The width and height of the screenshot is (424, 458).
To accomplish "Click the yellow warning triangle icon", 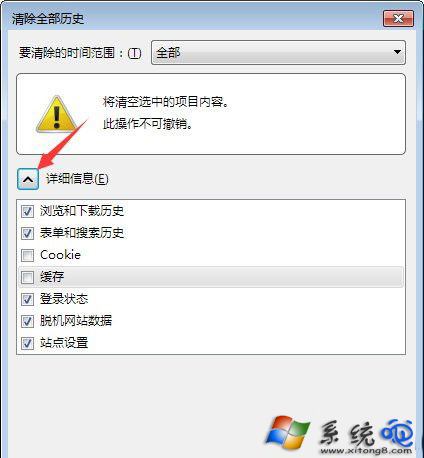I will [57, 114].
